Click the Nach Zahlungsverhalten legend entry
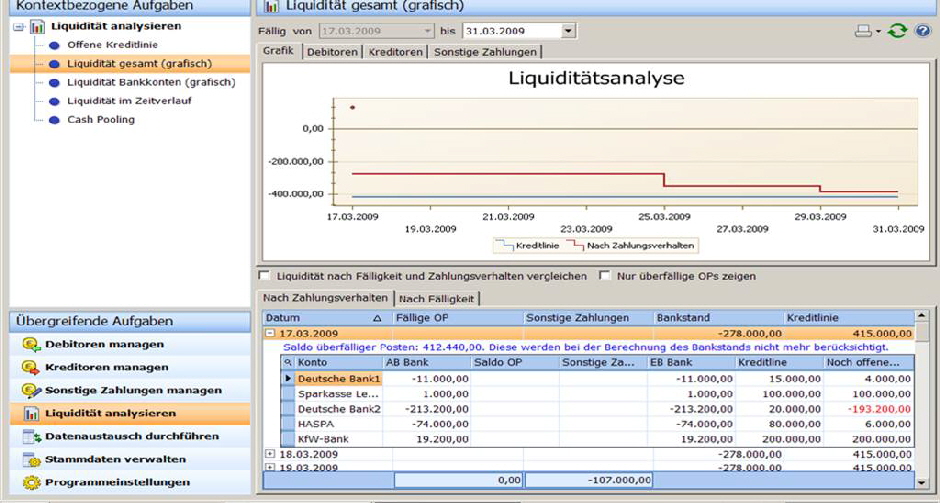 (x=631, y=245)
